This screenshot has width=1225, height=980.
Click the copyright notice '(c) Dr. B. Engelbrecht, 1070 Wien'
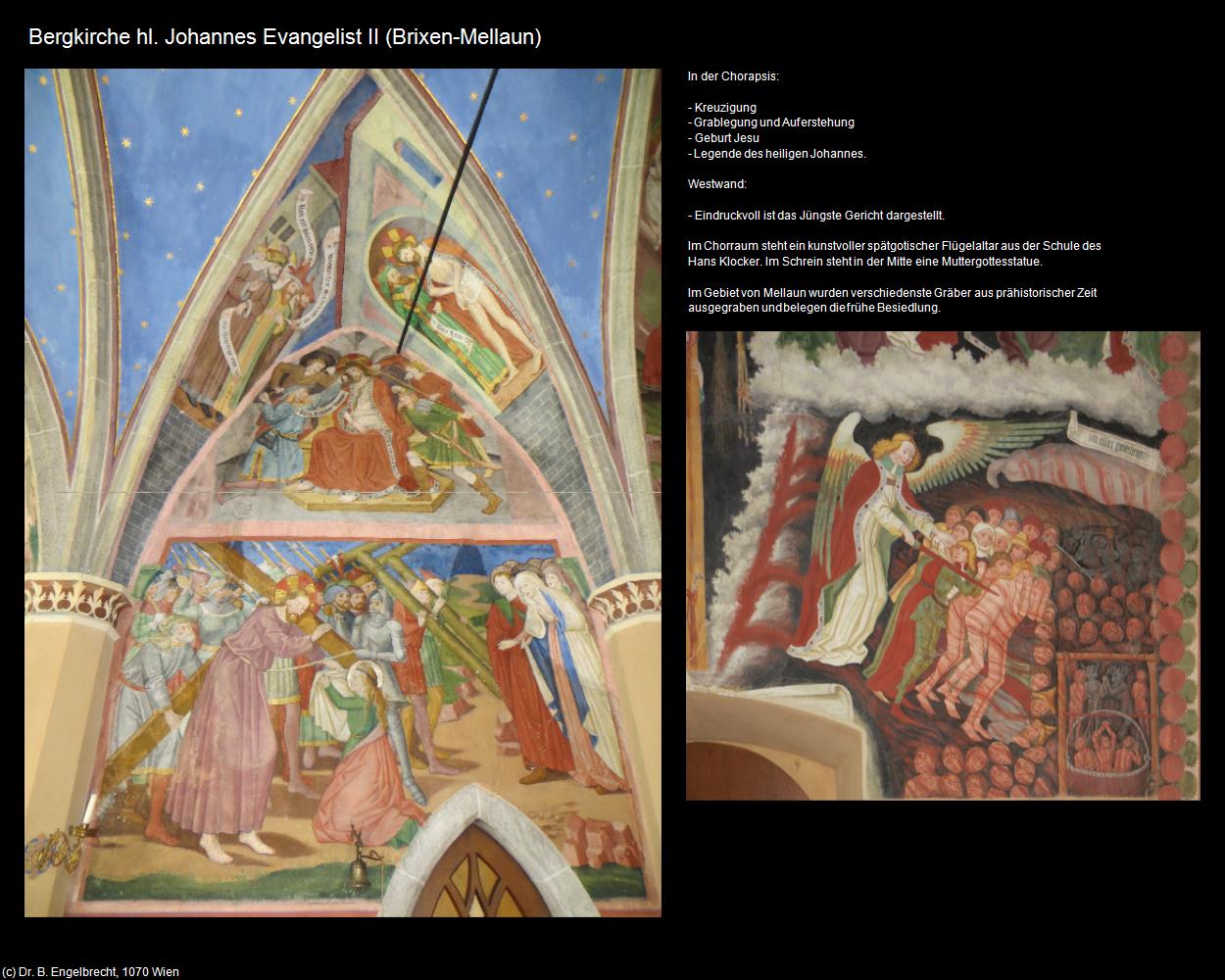pos(91,972)
